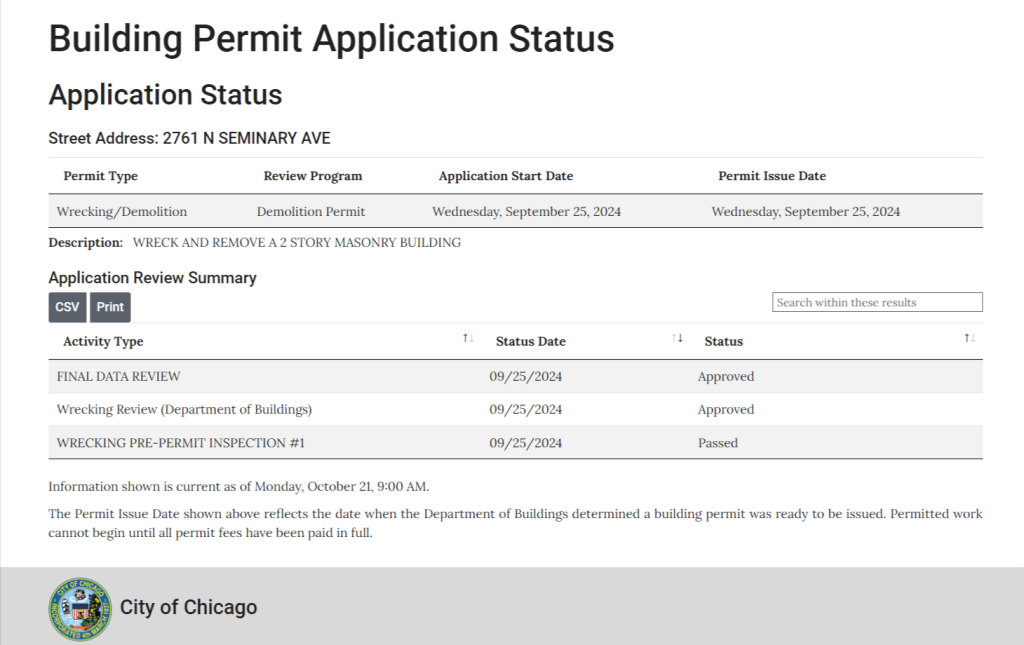Screen dimensions: 1024x645
Task: Select the FINAL DATA REVIEW row
Action: [118, 377]
